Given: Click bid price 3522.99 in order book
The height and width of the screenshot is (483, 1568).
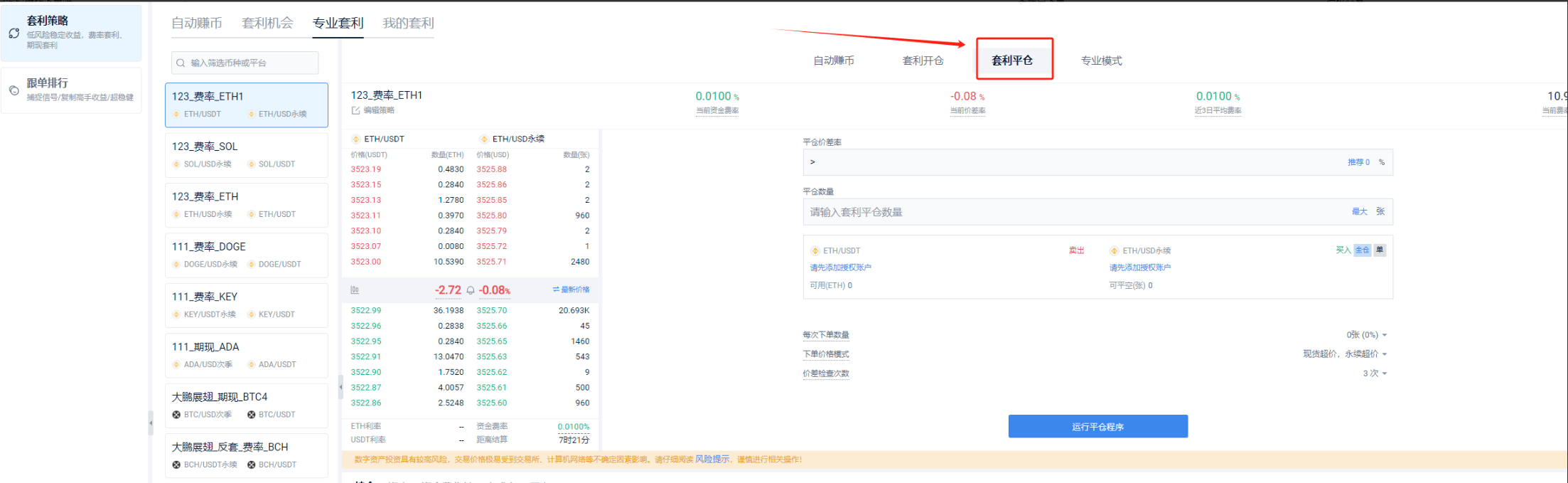Looking at the screenshot, I should (x=366, y=310).
